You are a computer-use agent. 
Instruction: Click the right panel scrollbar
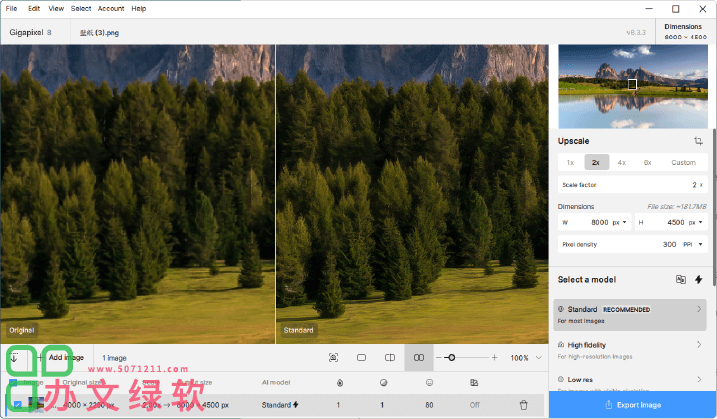(x=714, y=208)
